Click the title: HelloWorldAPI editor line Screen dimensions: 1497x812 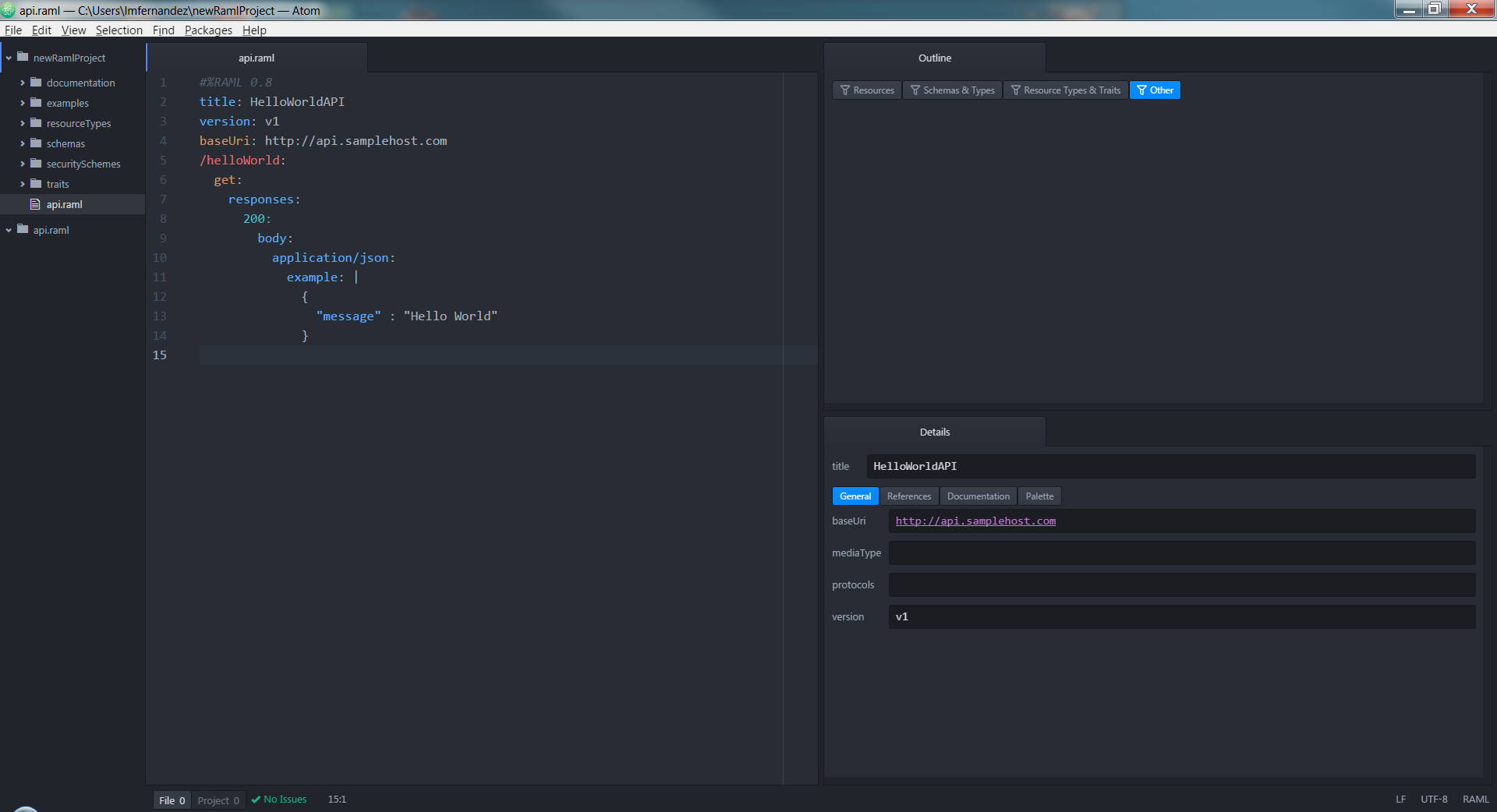pos(272,101)
